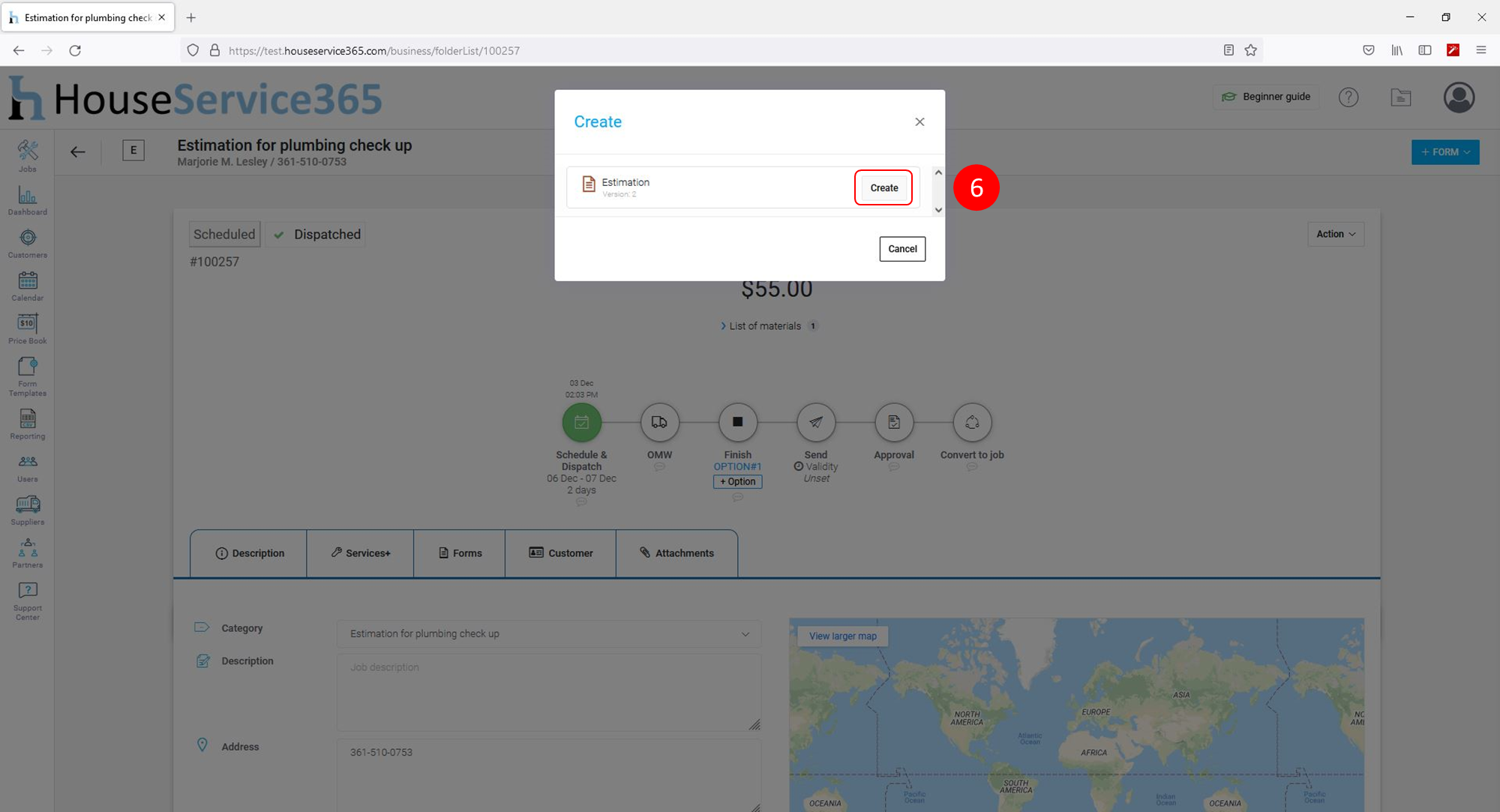Click the Convert to job icon
Image resolution: width=1500 pixels, height=812 pixels.
[x=972, y=422]
